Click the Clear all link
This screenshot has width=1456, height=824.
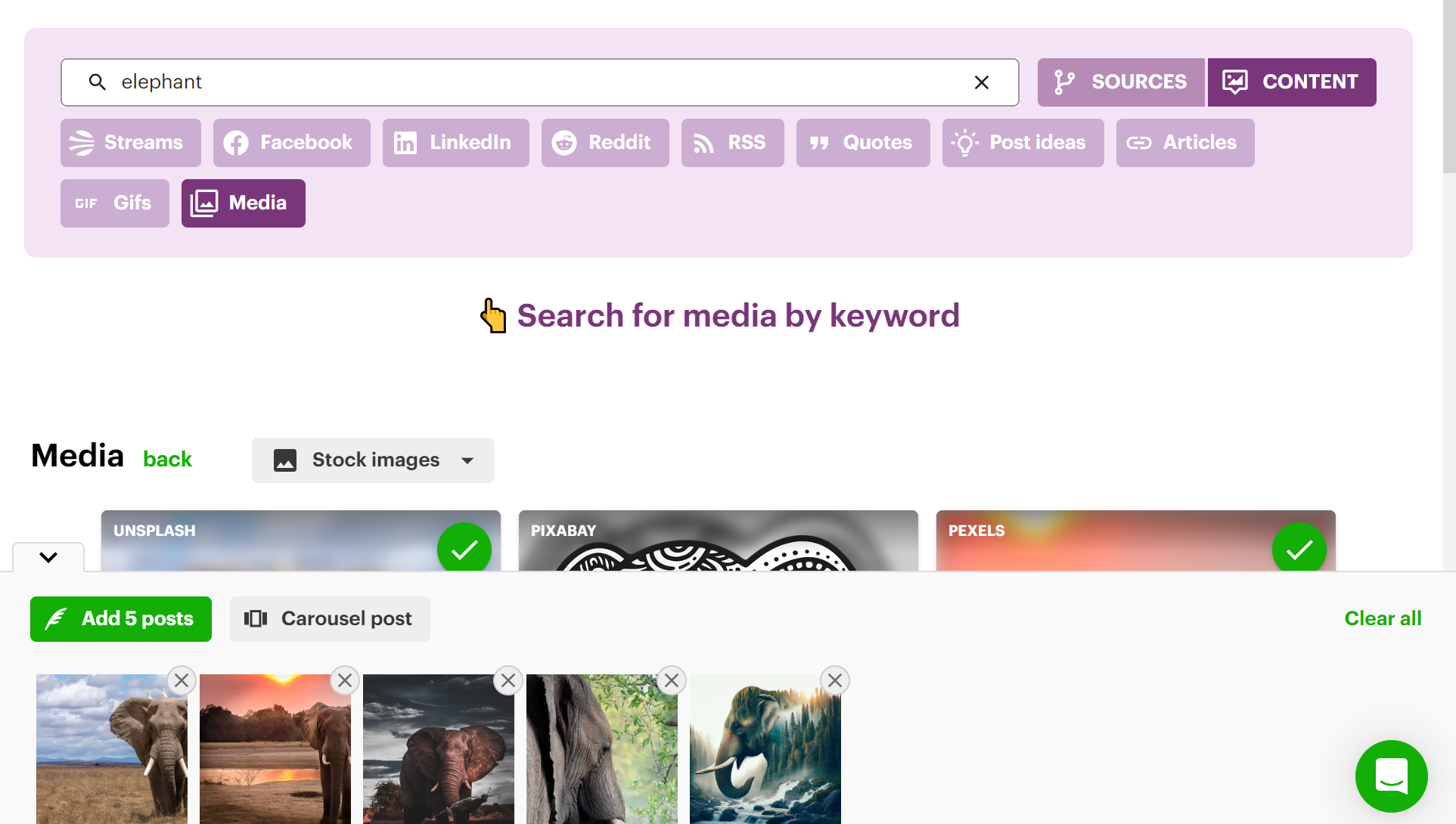click(1384, 618)
